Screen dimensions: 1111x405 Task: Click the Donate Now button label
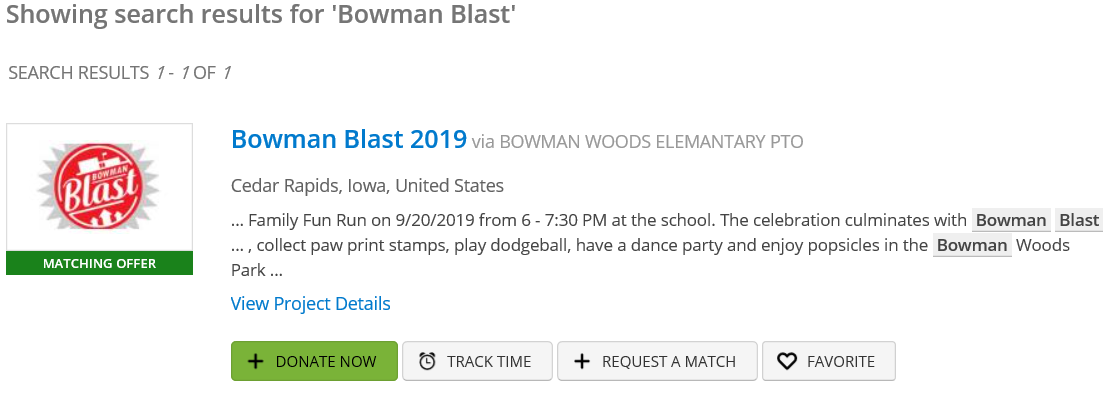(x=326, y=361)
